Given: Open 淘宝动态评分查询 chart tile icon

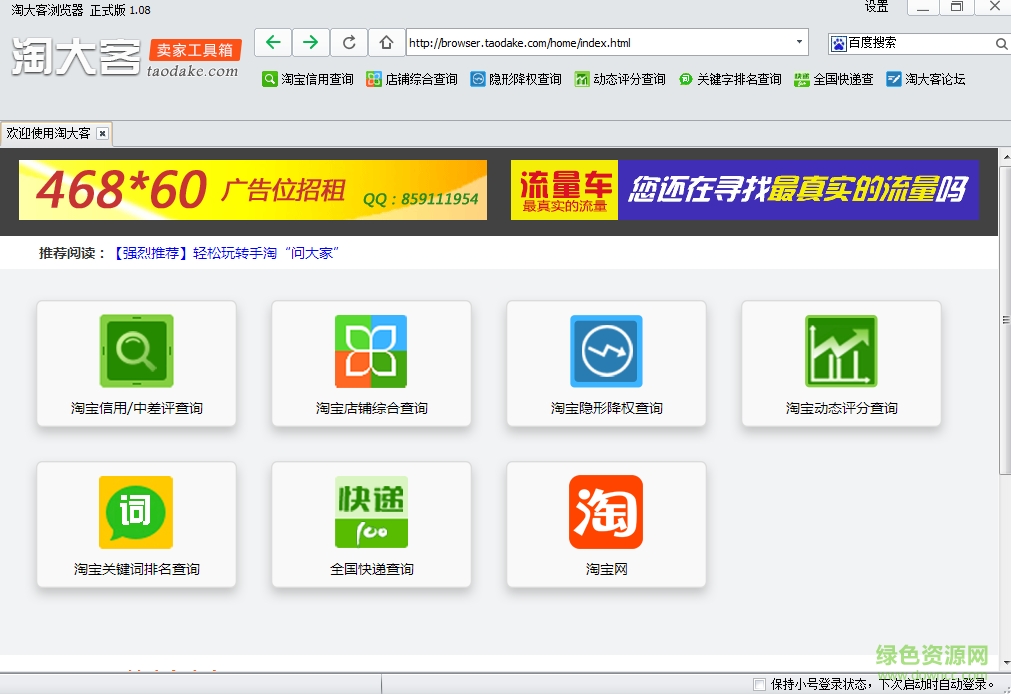Looking at the screenshot, I should 841,351.
